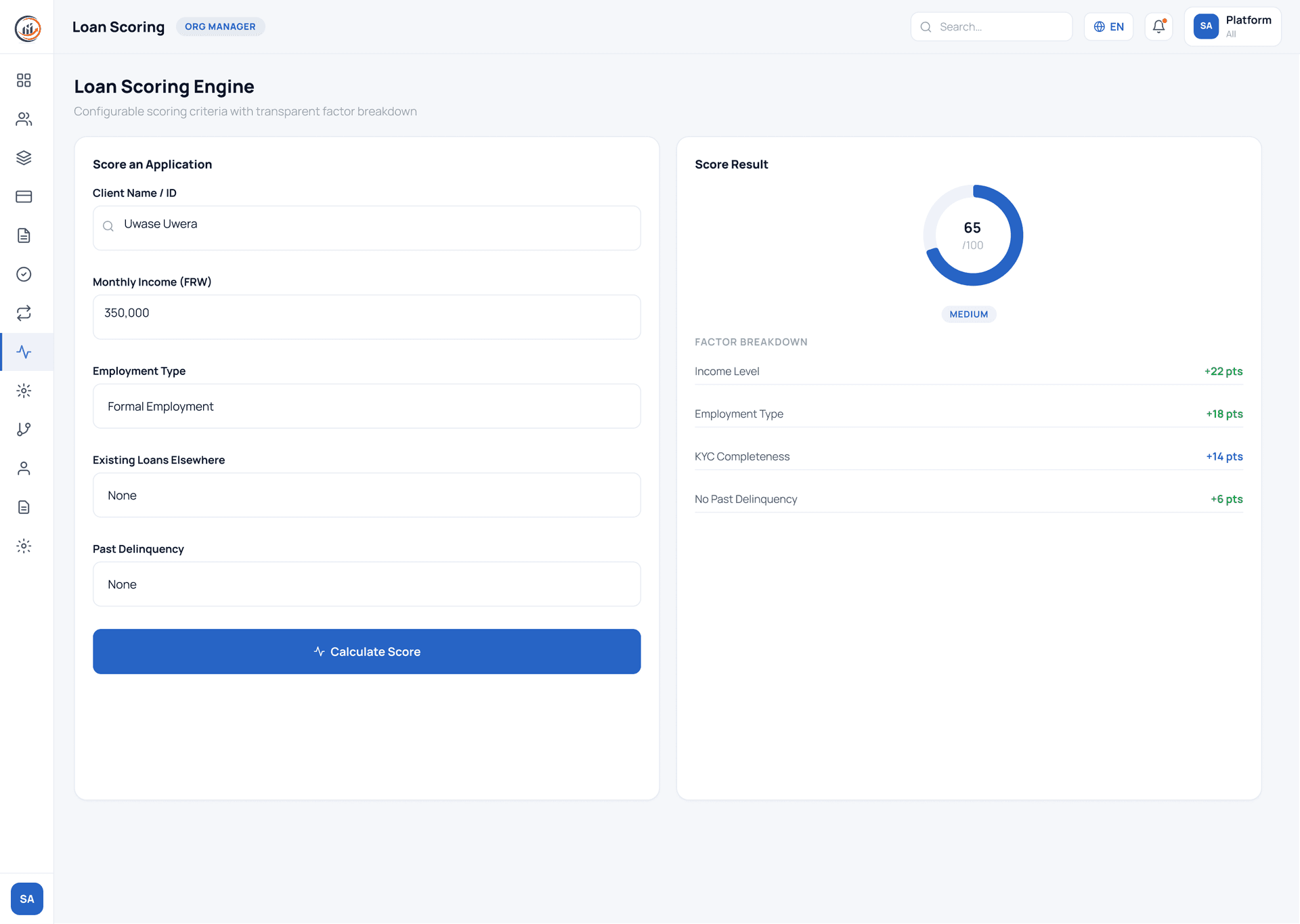Open the Platform All account menu
1300x924 pixels.
coord(1232,26)
